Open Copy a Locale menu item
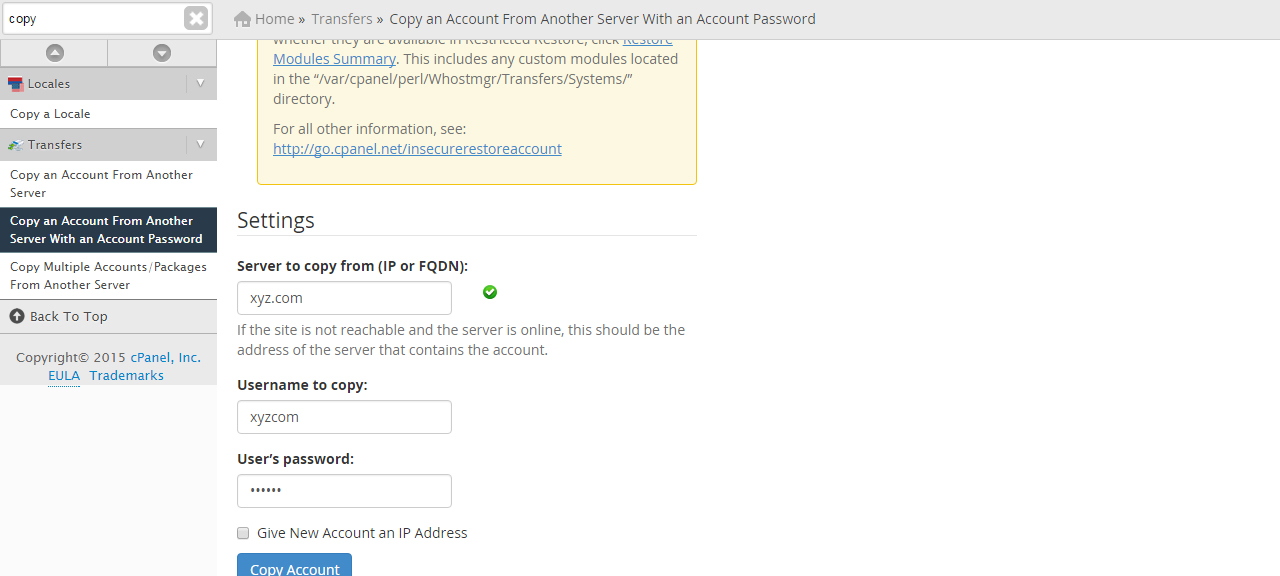Image resolution: width=1280 pixels, height=576 pixels. pyautogui.click(x=50, y=114)
